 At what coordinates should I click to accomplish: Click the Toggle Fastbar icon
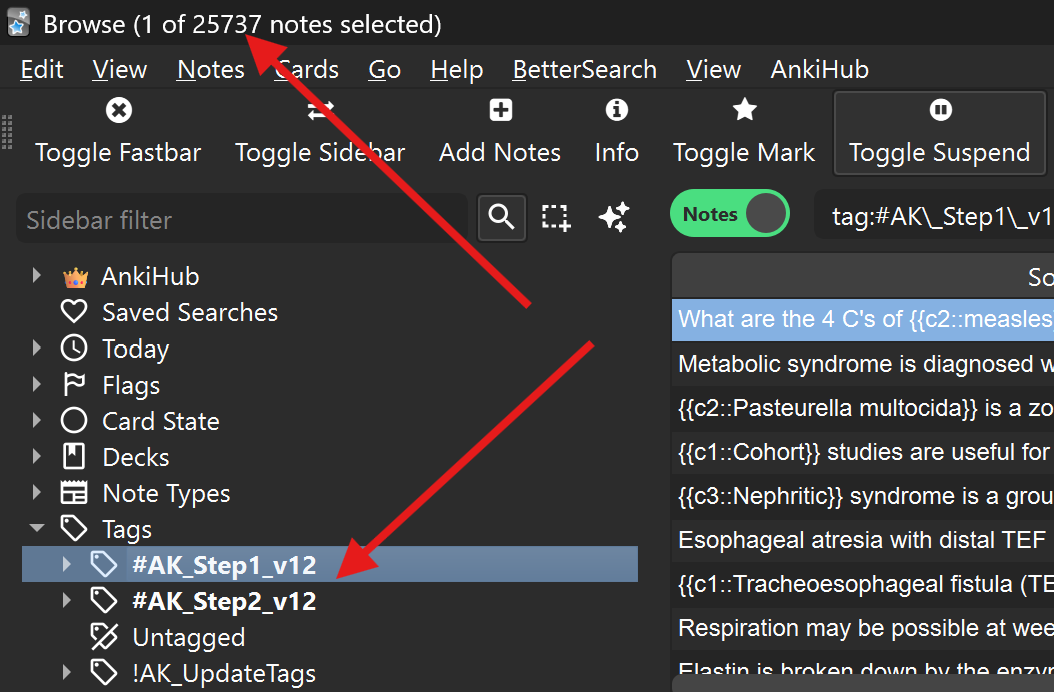pyautogui.click(x=118, y=110)
